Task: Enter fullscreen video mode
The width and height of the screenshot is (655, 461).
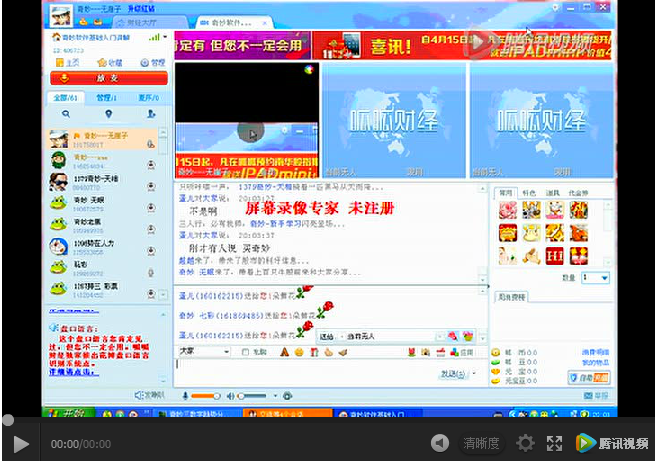Action: [555, 443]
